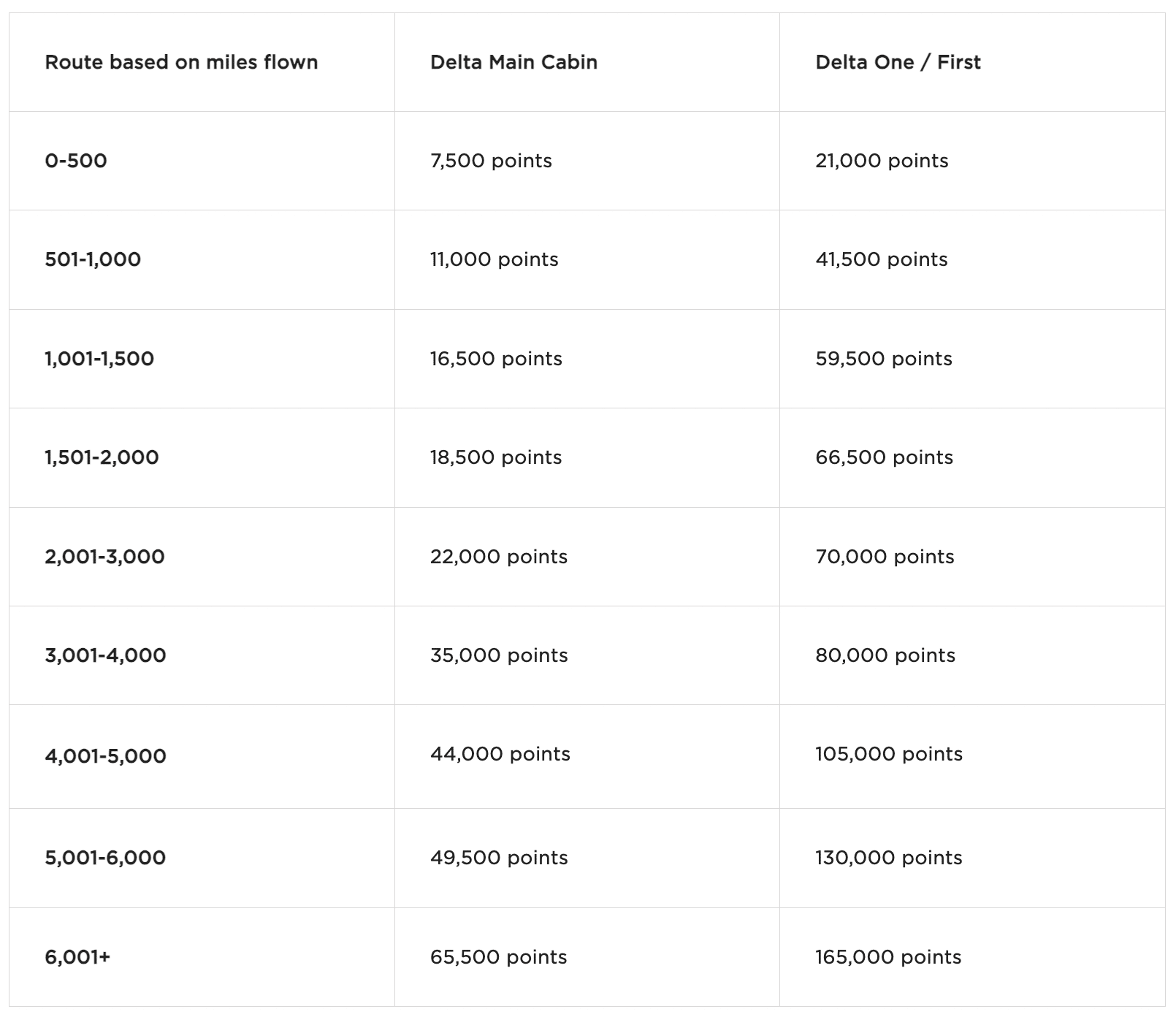Click the 501-1,000 route label
This screenshot has height=1017, width=1176.
click(93, 259)
